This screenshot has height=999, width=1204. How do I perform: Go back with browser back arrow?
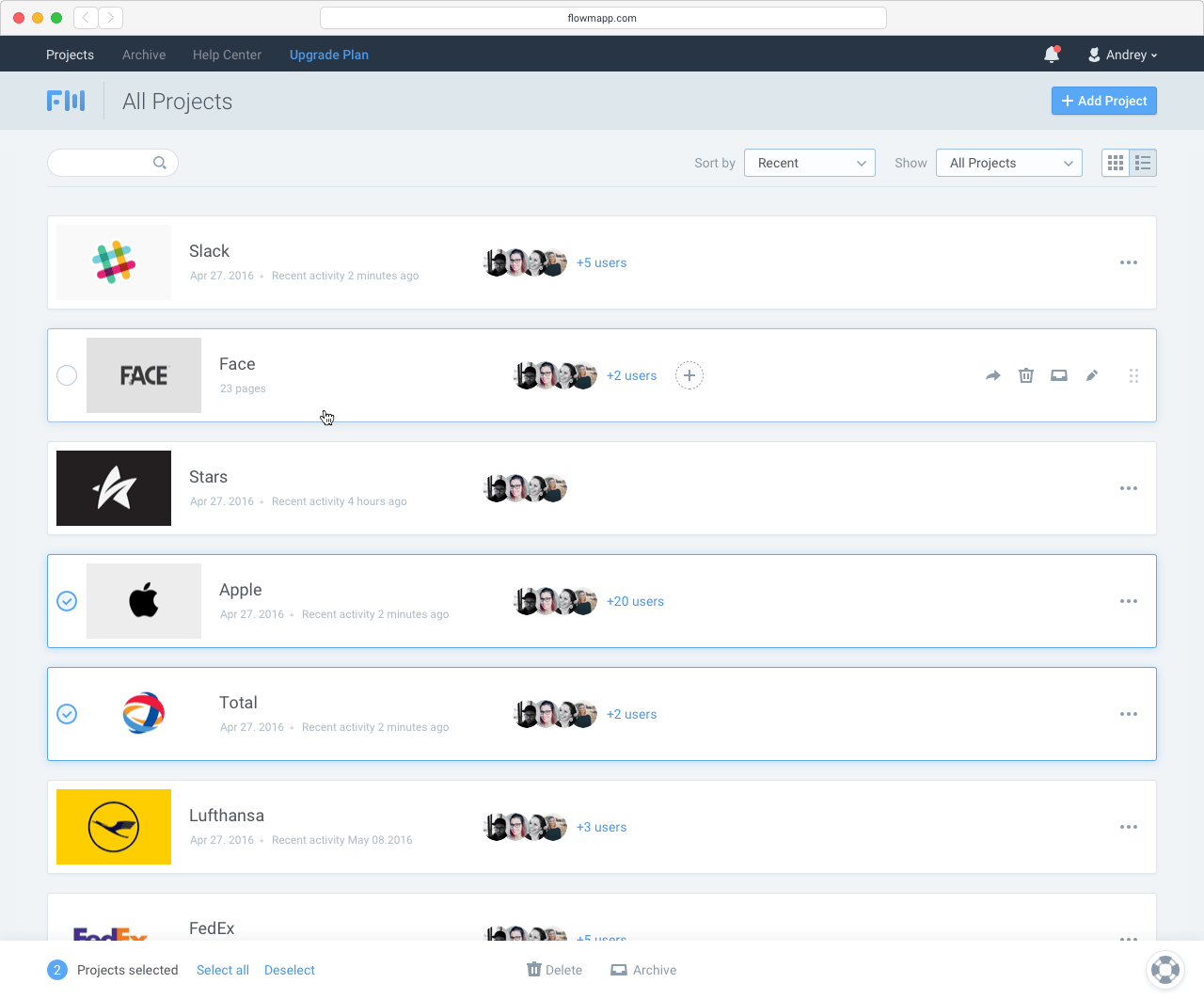tap(86, 18)
